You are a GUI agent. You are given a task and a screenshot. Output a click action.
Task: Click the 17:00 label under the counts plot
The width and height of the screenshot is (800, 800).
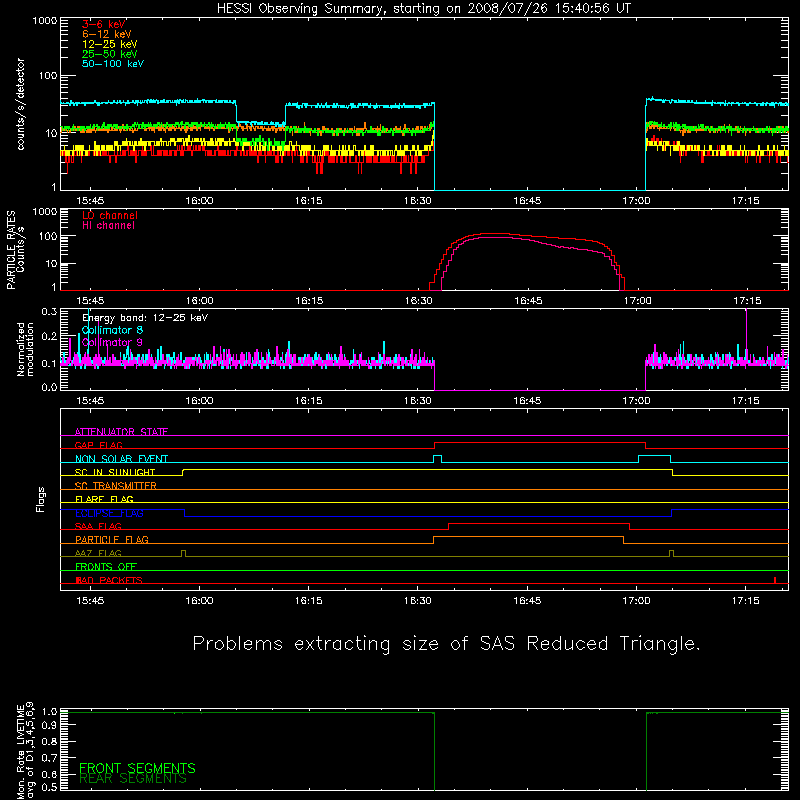[x=636, y=201]
